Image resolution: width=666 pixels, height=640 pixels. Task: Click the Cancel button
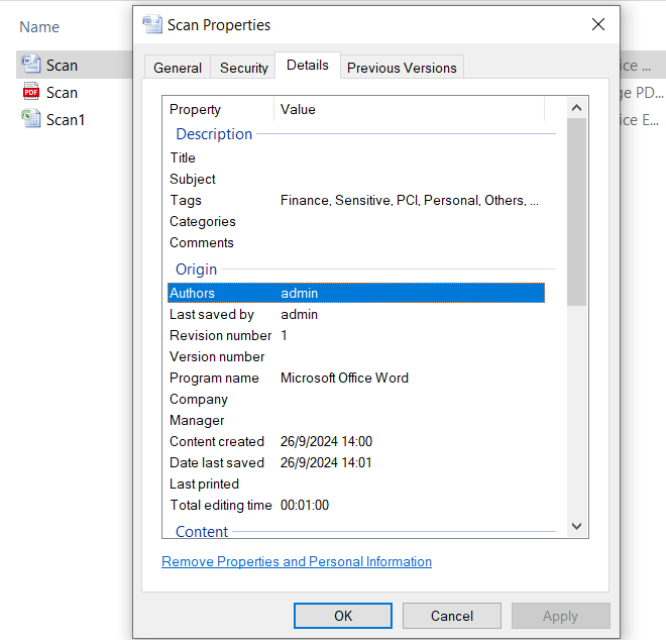click(x=452, y=616)
